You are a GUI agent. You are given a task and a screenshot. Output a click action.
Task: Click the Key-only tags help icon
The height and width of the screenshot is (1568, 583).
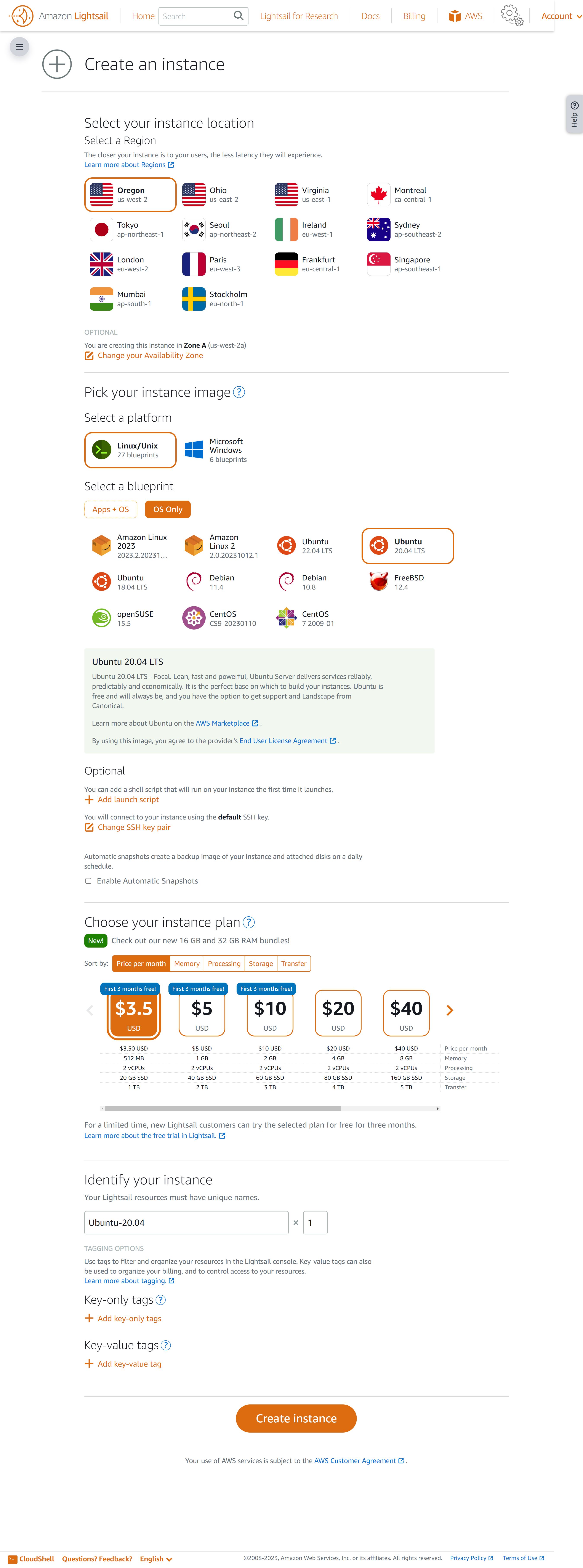coord(161,1300)
